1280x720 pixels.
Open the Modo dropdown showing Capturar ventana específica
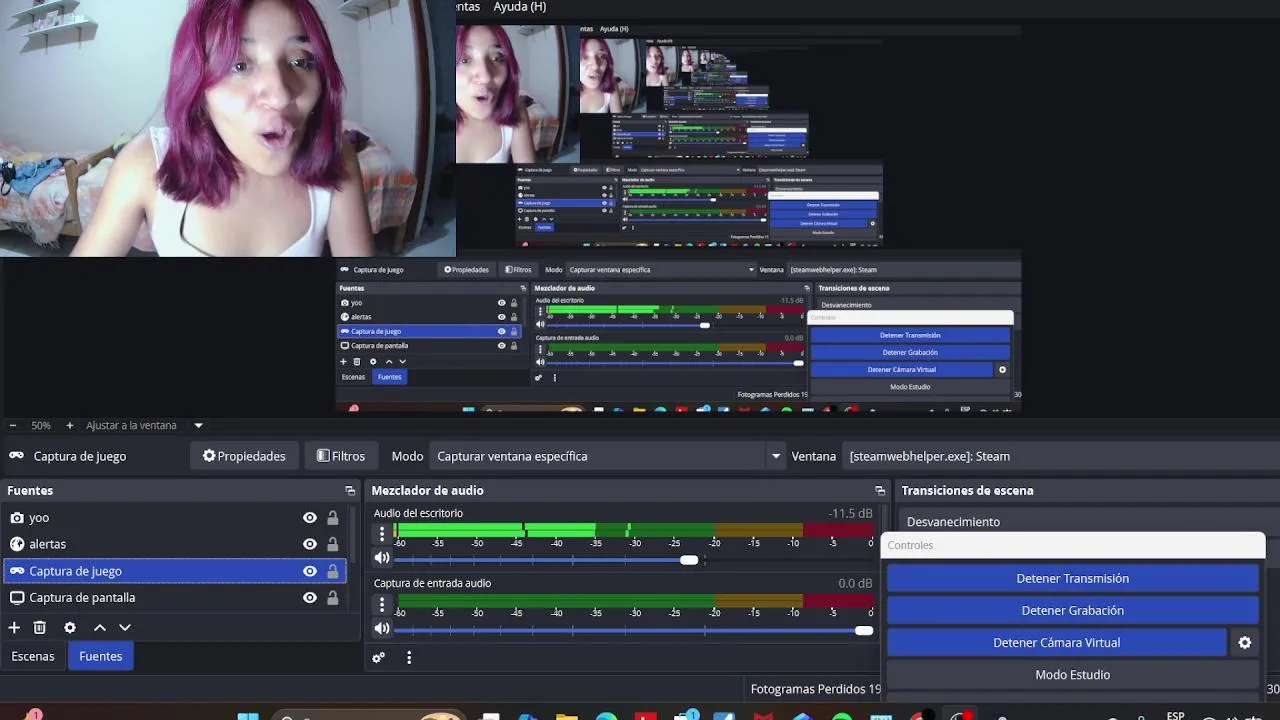[609, 456]
